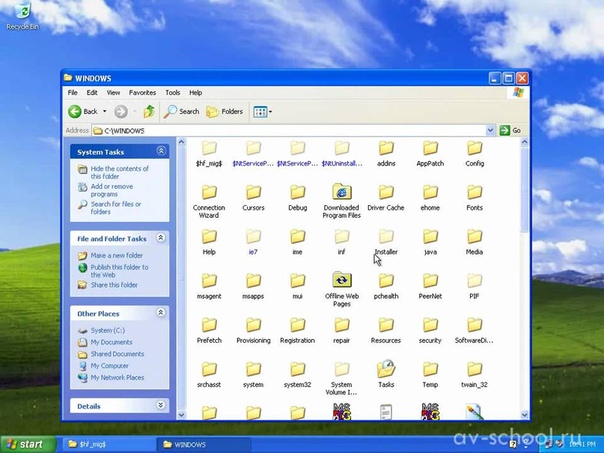Open the File menu
The width and height of the screenshot is (604, 453).
(x=72, y=92)
